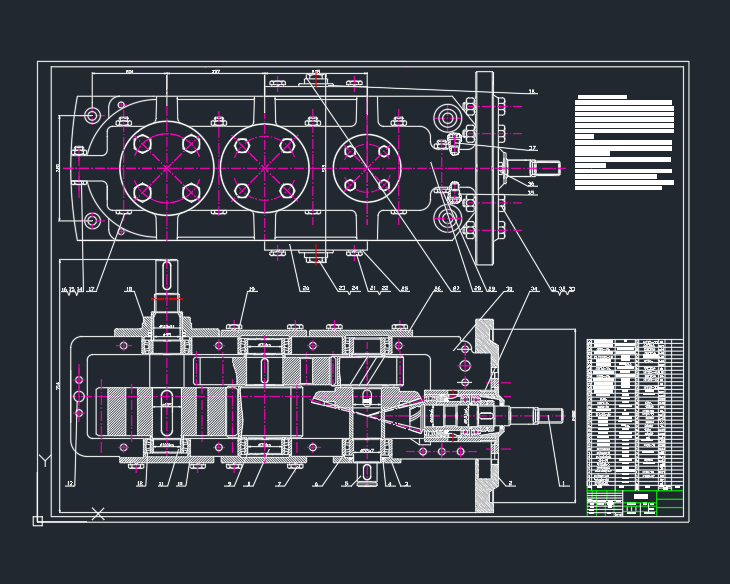Click the white highlighted cell in the title block
The image size is (730, 584).
(641, 496)
